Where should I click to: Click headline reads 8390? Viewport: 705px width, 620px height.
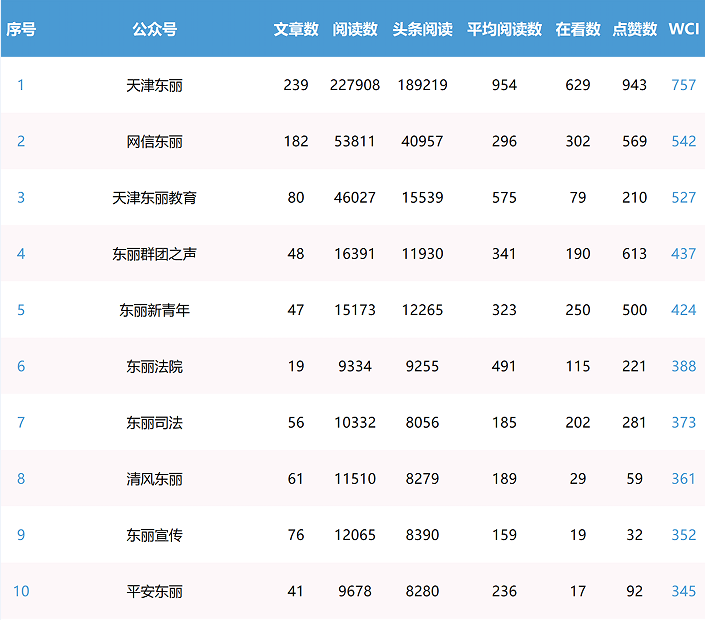pyautogui.click(x=422, y=535)
